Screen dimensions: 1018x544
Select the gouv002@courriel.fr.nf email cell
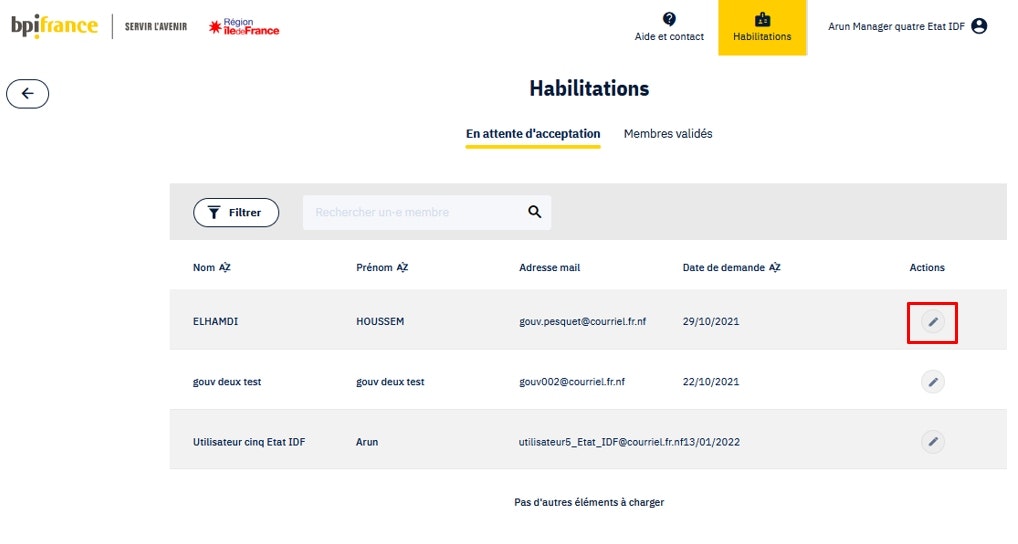[572, 382]
